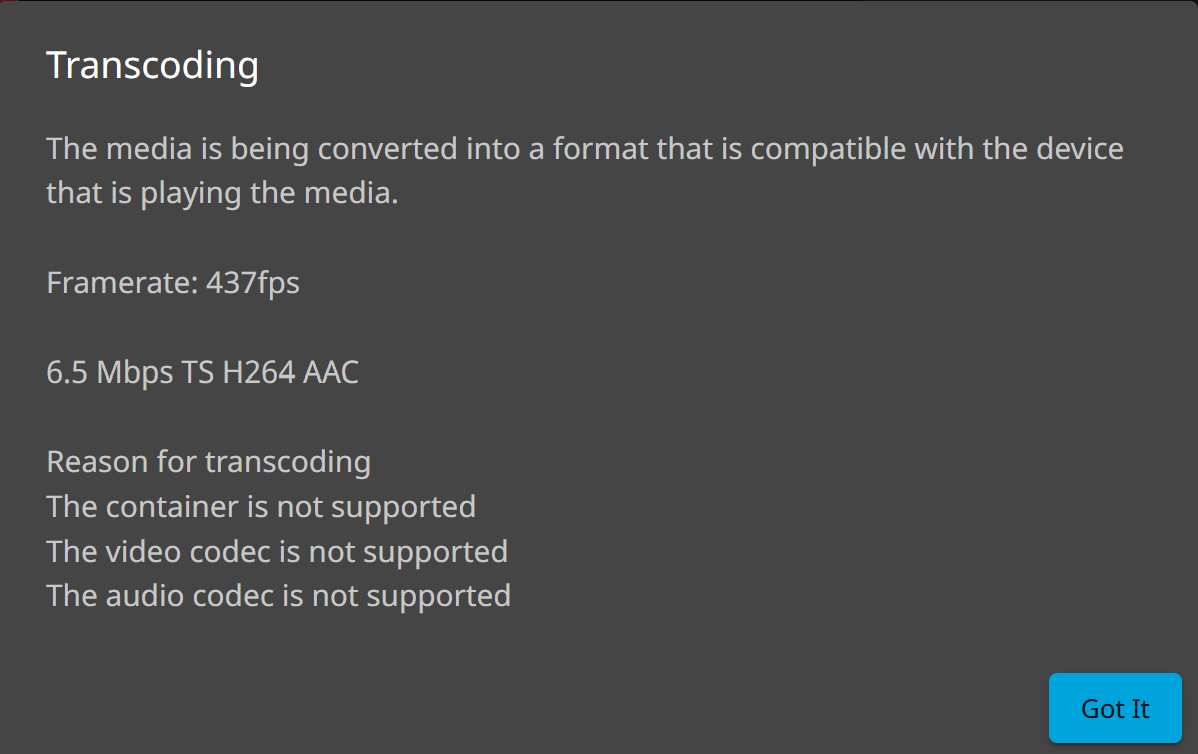1198x754 pixels.
Task: Click the 437fps framerate value
Action: click(x=253, y=283)
